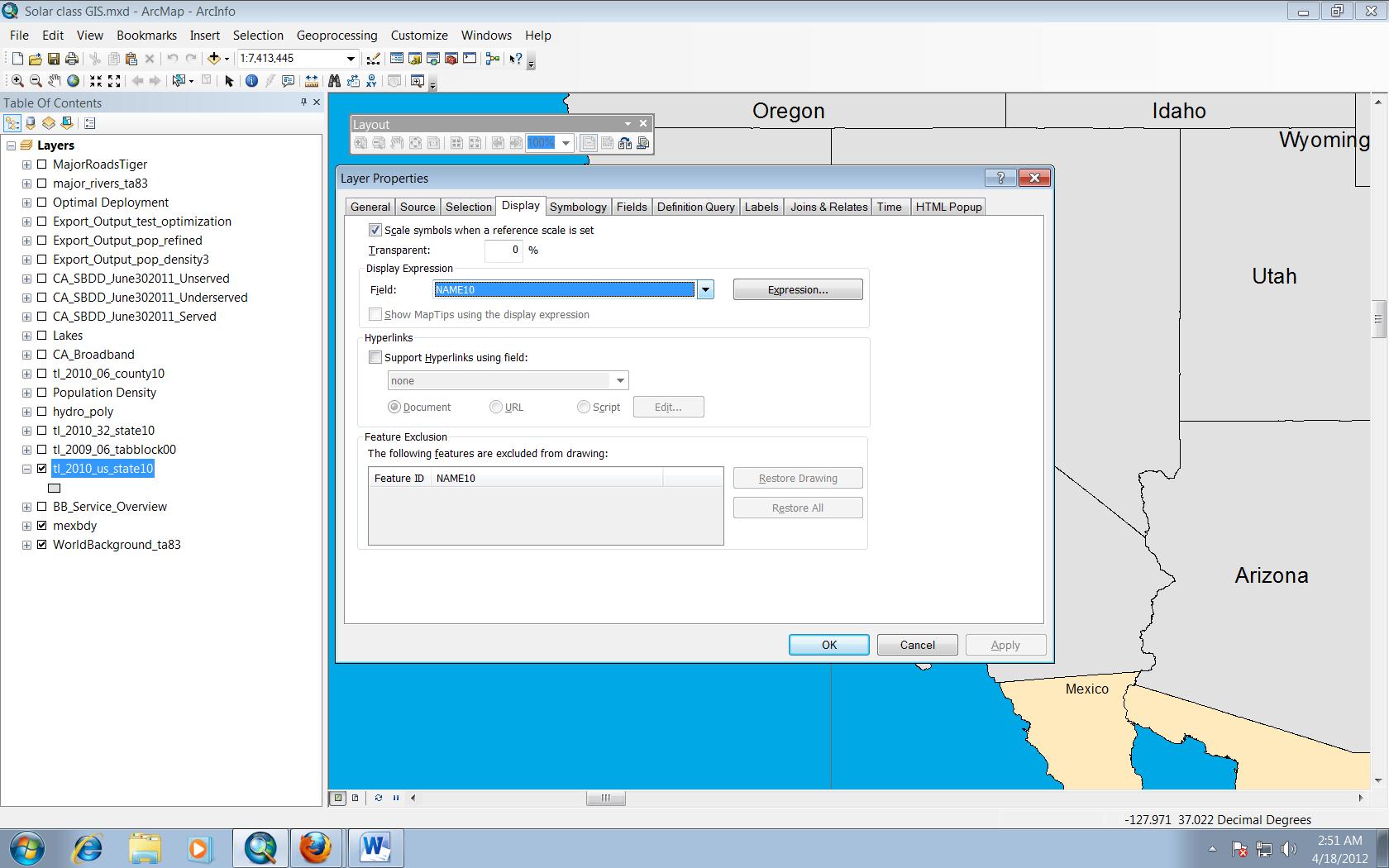The image size is (1389, 868).
Task: Switch to the Symbology tab
Action: [x=578, y=207]
